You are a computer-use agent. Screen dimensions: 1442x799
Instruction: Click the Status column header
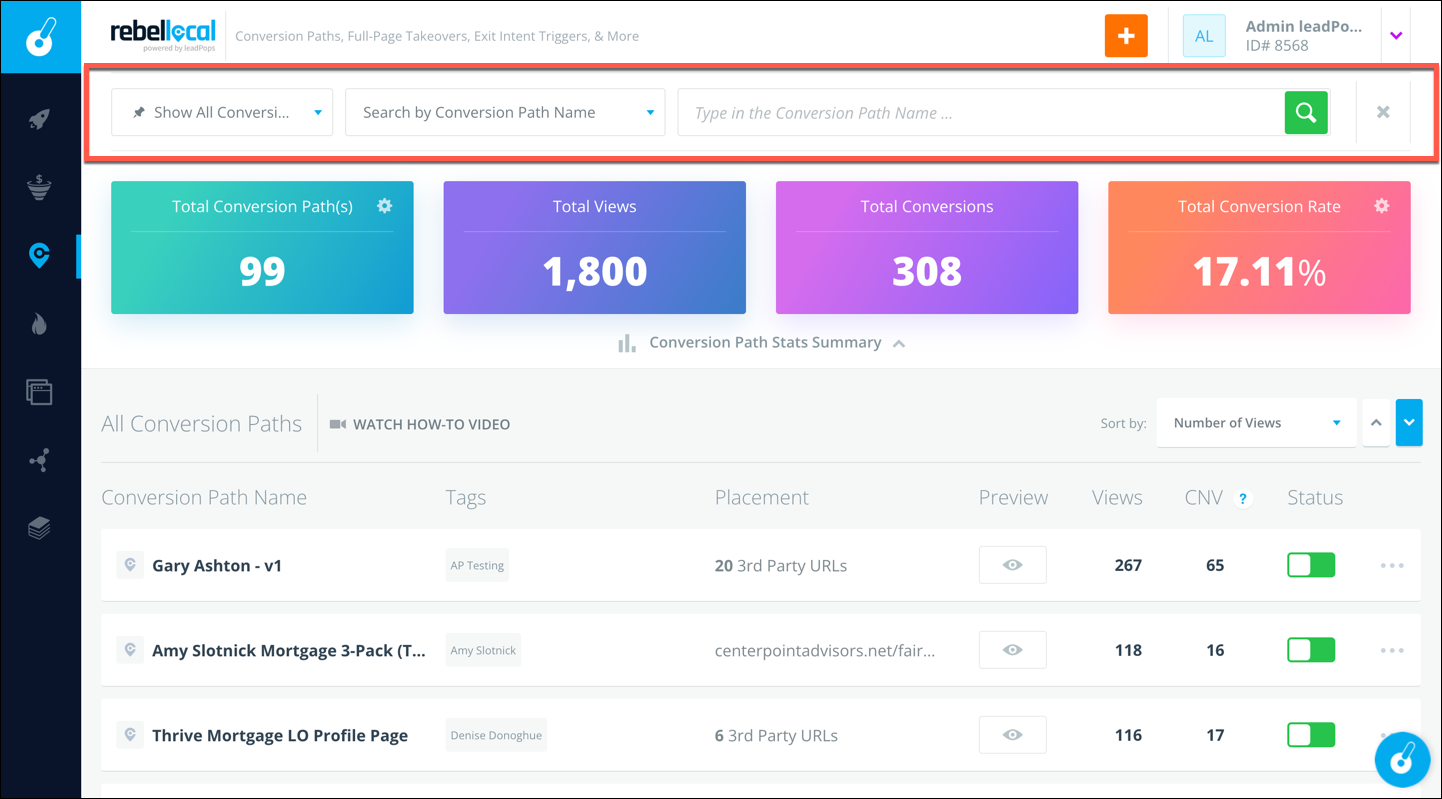(1315, 498)
